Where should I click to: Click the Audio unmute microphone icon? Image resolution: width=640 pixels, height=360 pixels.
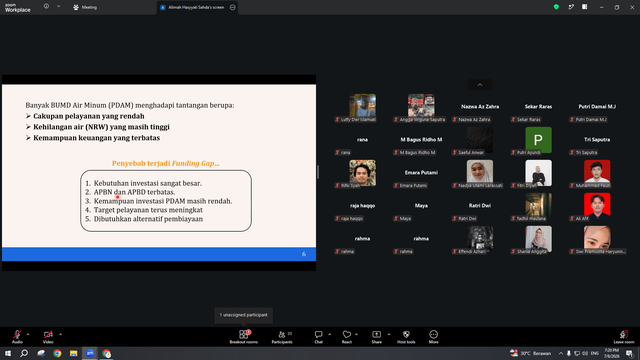click(x=17, y=334)
